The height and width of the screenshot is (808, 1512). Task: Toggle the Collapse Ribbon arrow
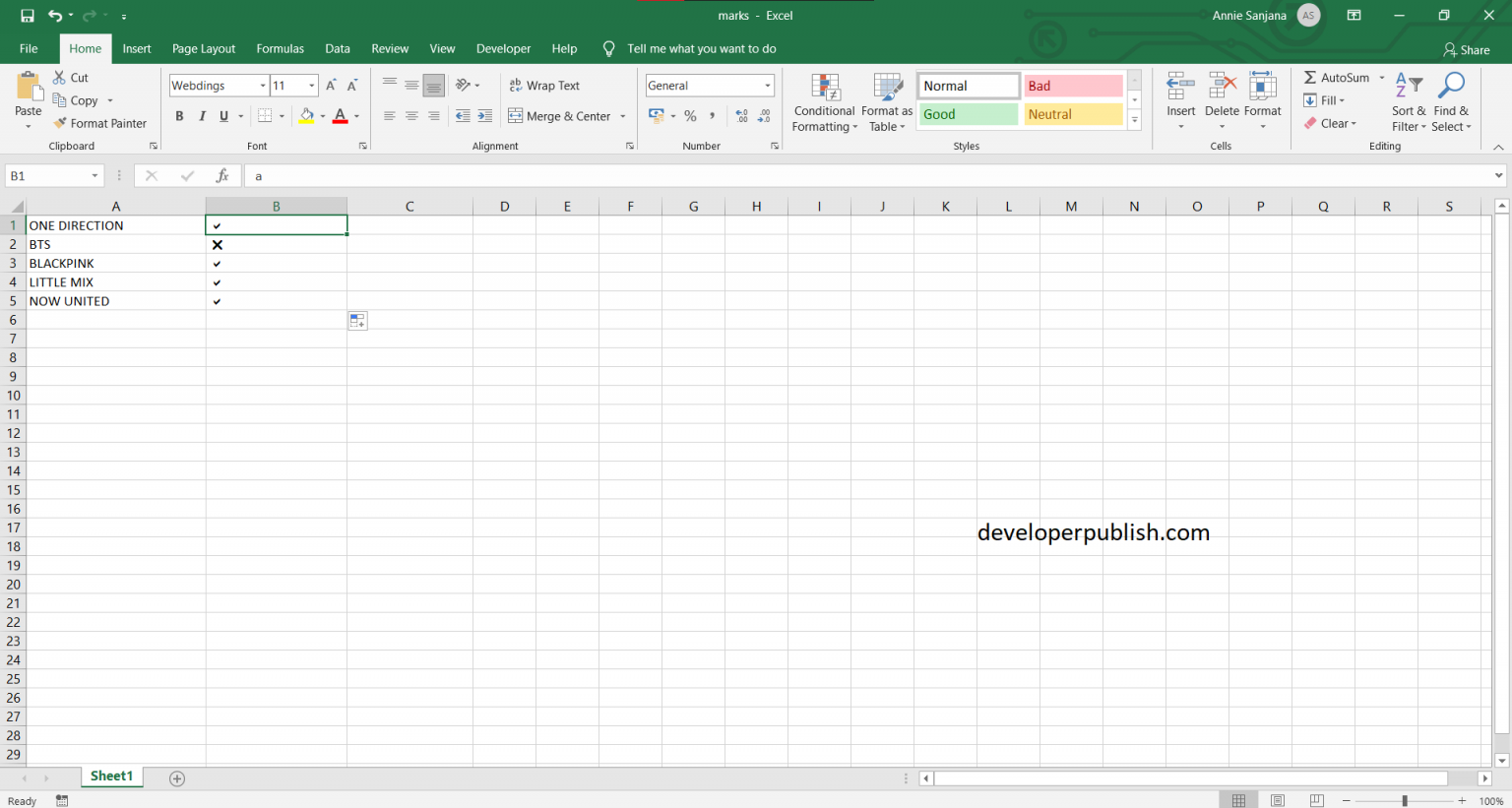point(1498,146)
